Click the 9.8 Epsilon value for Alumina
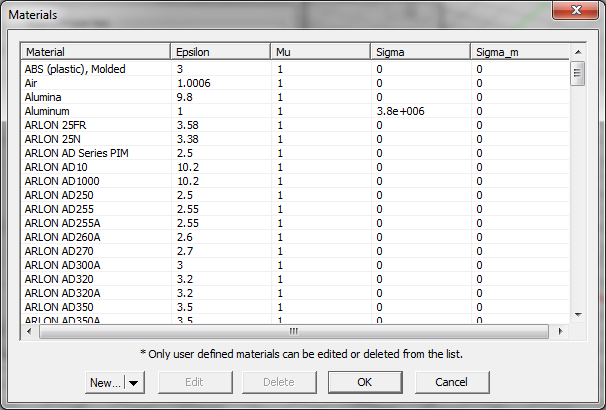Screen dimensions: 606x410 184,97
